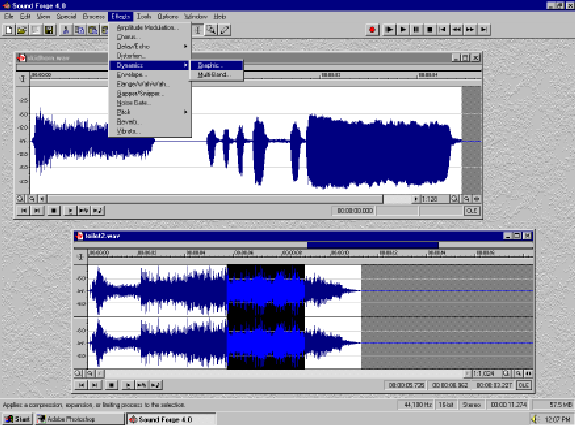This screenshot has width=575, height=425.
Task: Select the Pencil tool in toolbar
Action: 224,30
